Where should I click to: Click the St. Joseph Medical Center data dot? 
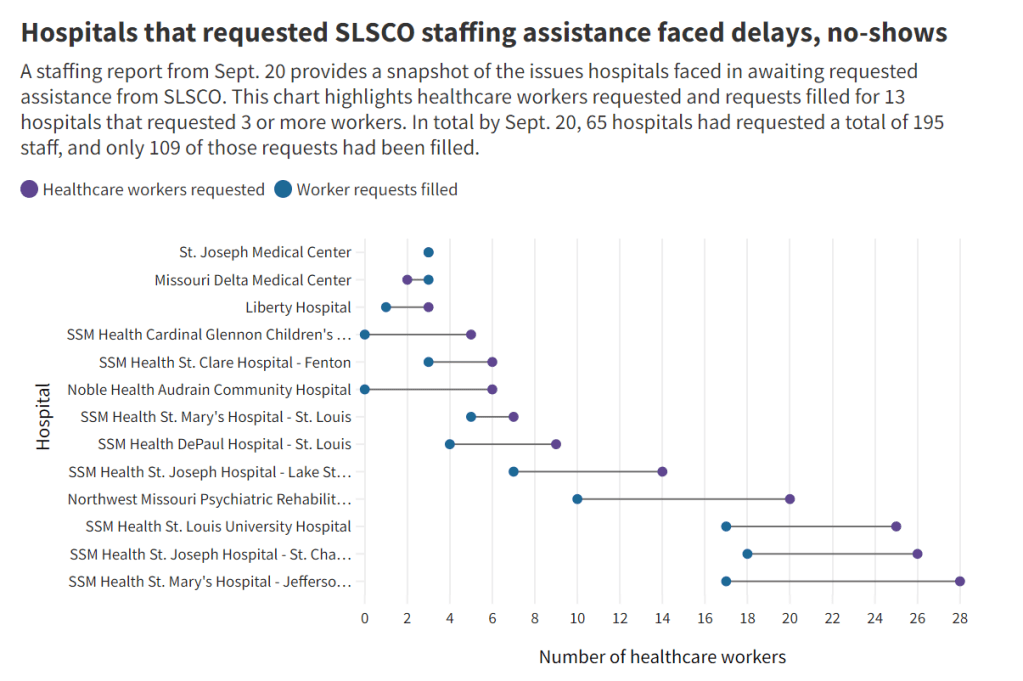click(428, 253)
